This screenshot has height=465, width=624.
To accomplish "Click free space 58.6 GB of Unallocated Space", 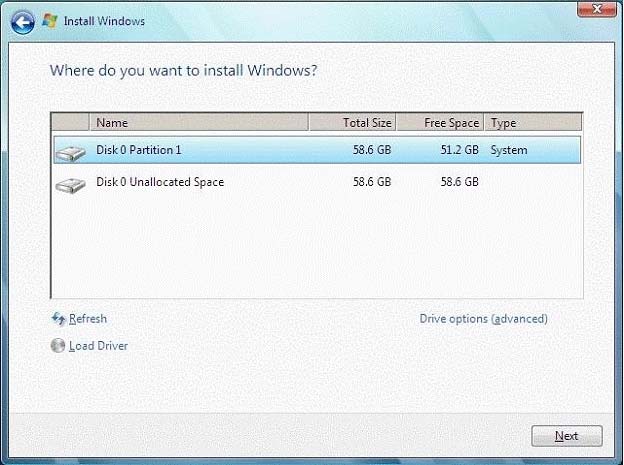I will click(459, 182).
